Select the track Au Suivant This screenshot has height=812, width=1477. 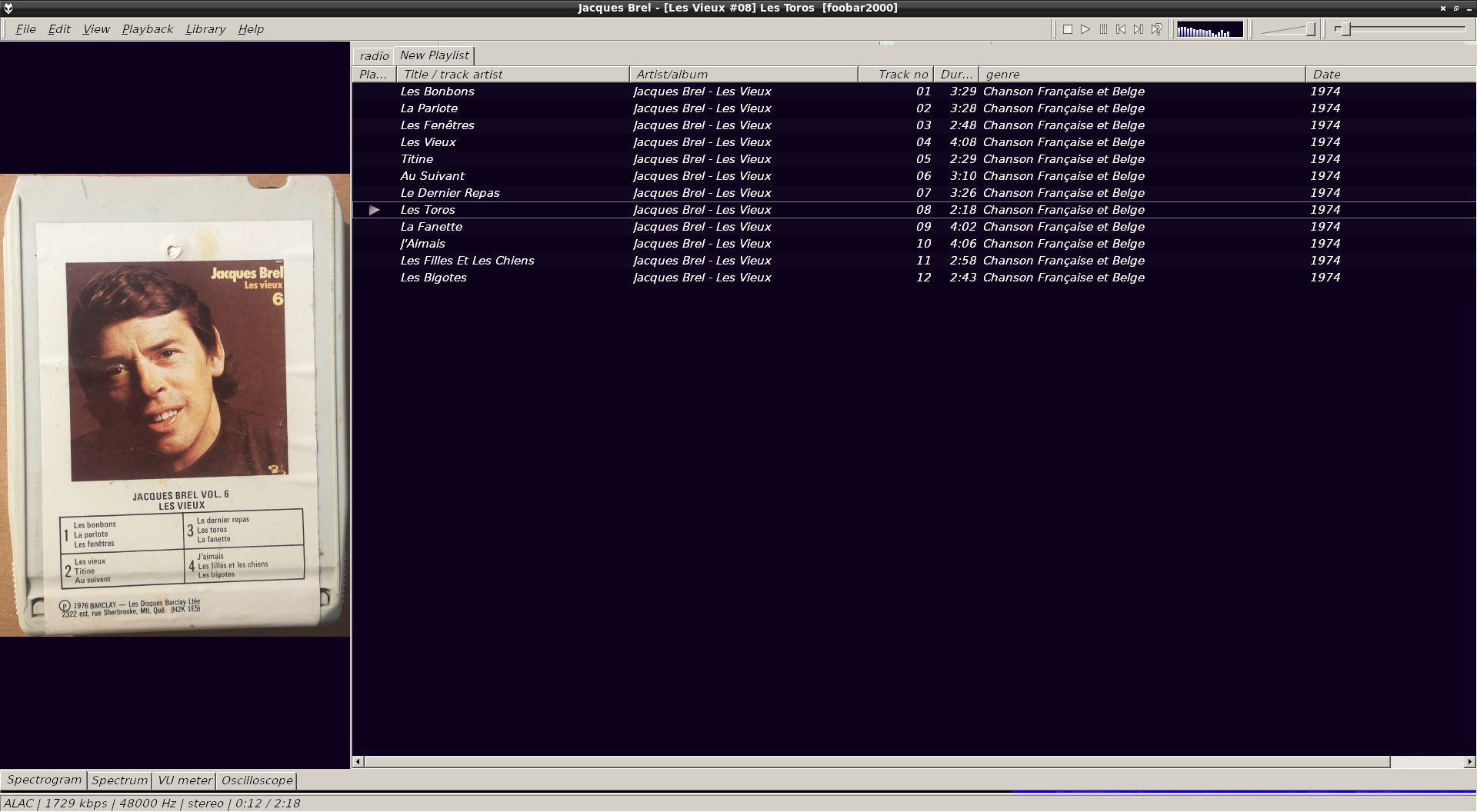(x=914, y=176)
